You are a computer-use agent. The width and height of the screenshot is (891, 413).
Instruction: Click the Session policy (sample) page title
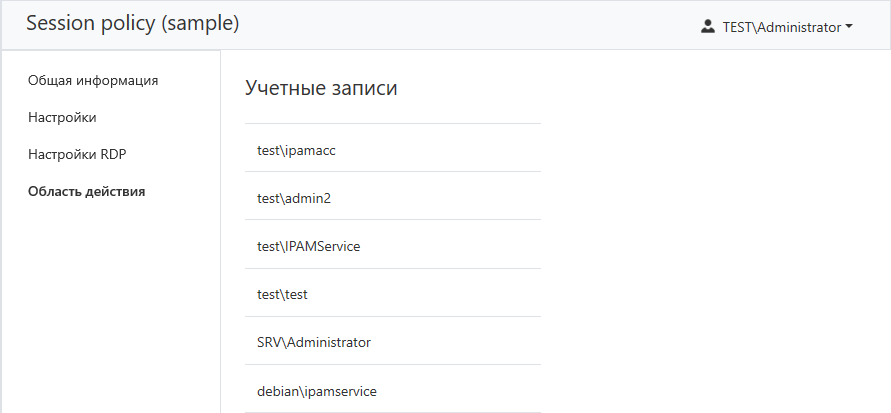[133, 24]
